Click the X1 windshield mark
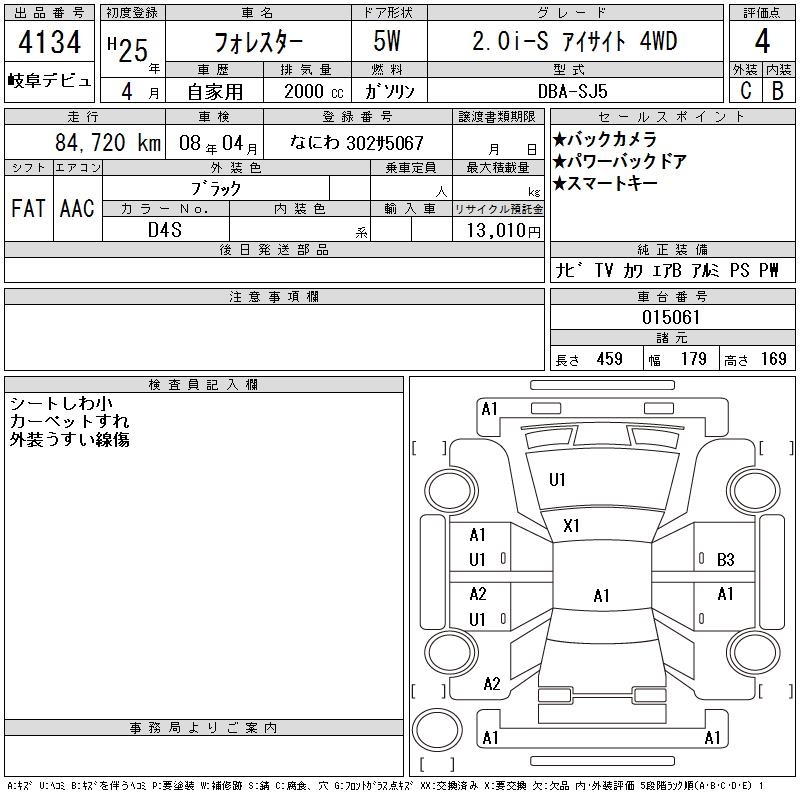Screen dimensions: 800x800 tap(571, 526)
